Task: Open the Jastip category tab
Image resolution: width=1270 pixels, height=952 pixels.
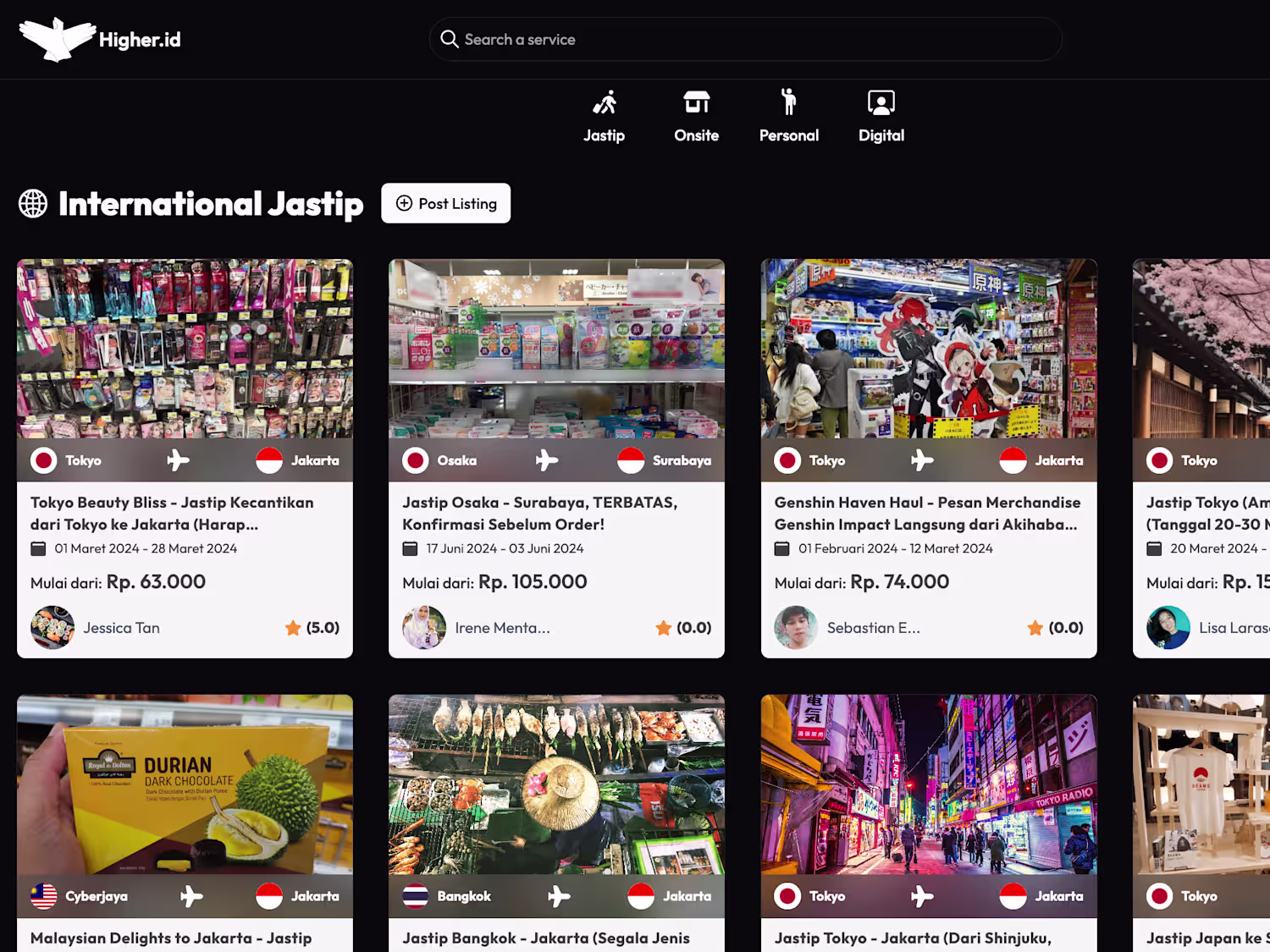Action: 604,116
